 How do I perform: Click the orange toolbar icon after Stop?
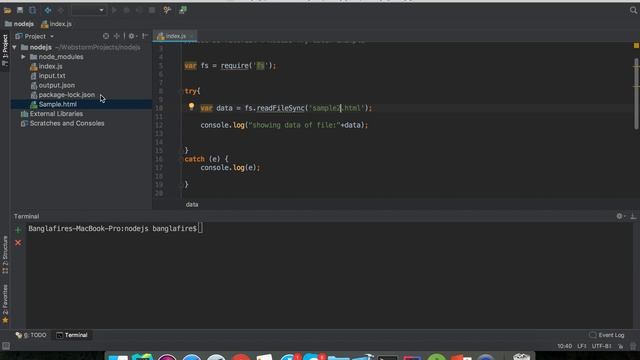[167, 10]
